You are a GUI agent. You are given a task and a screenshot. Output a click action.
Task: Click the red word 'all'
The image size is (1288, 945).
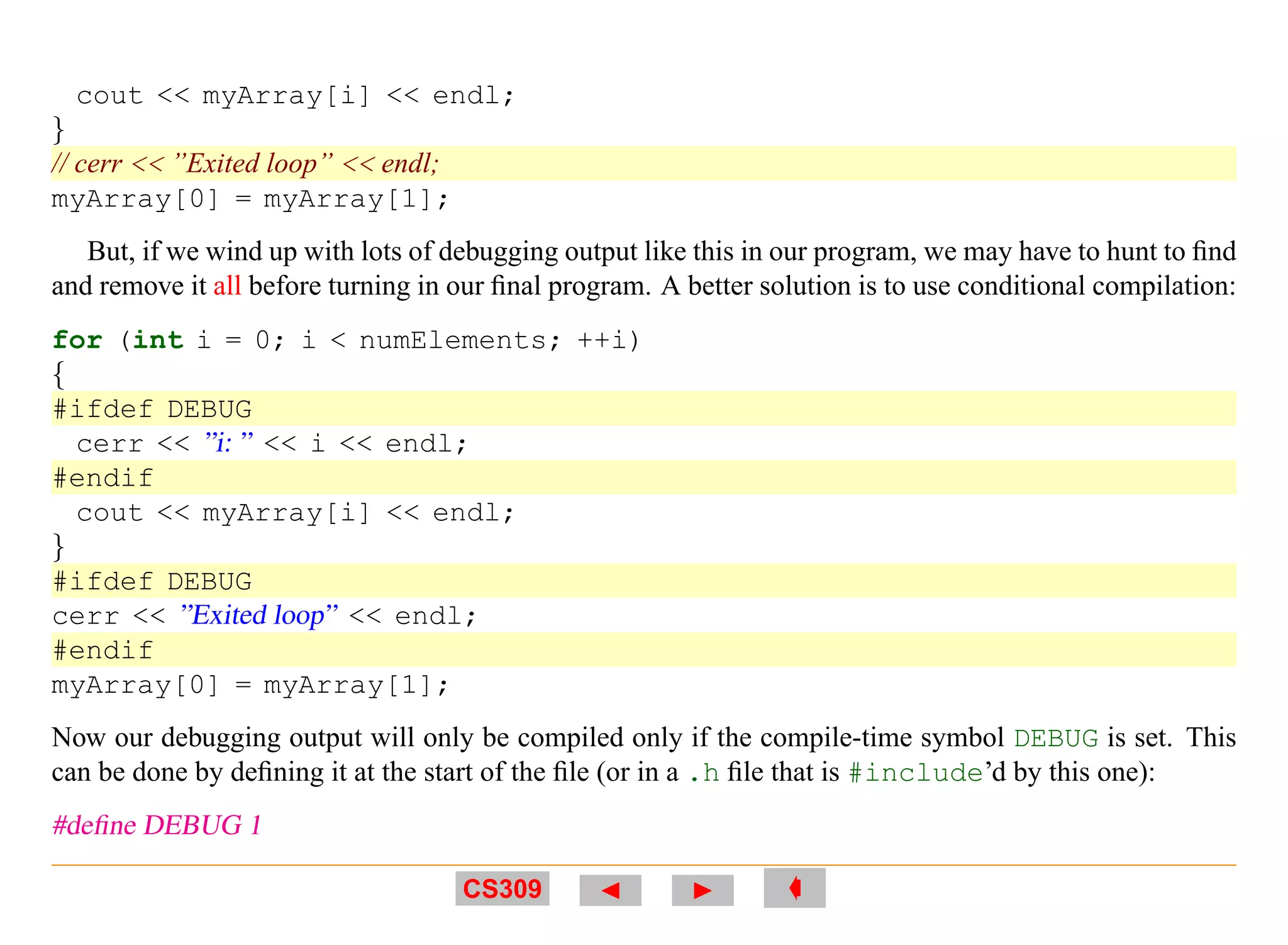pos(227,286)
